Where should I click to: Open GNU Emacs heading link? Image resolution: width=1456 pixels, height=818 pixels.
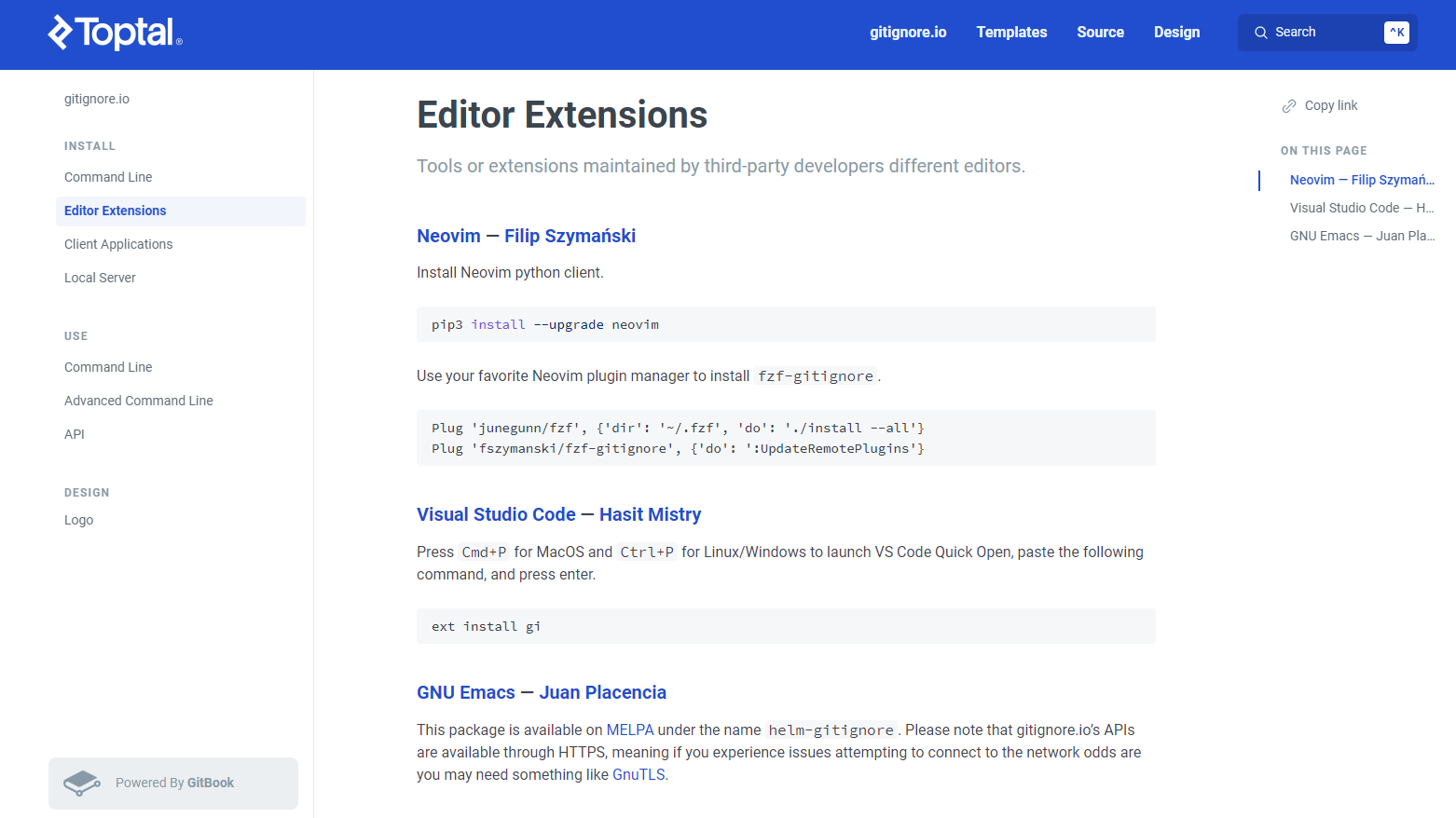tap(466, 692)
